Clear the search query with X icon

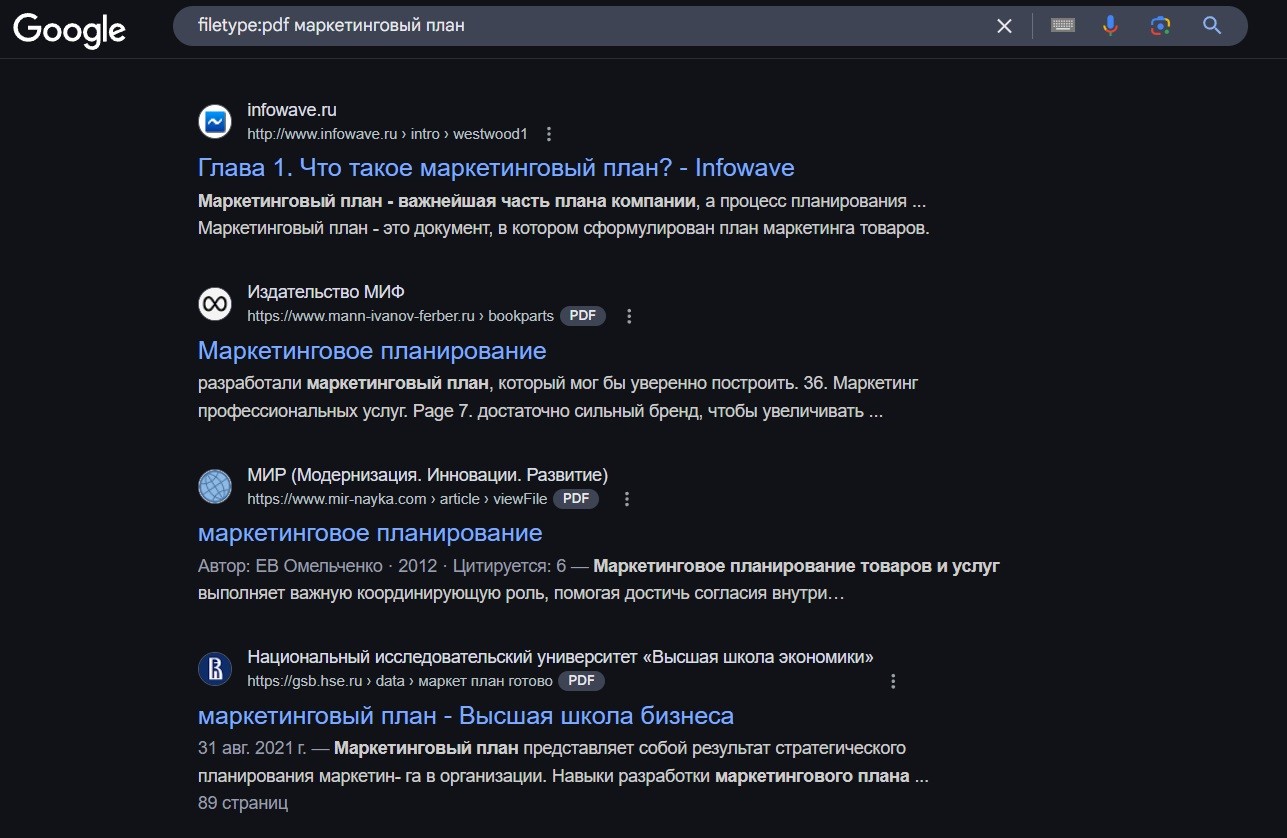(x=1004, y=26)
